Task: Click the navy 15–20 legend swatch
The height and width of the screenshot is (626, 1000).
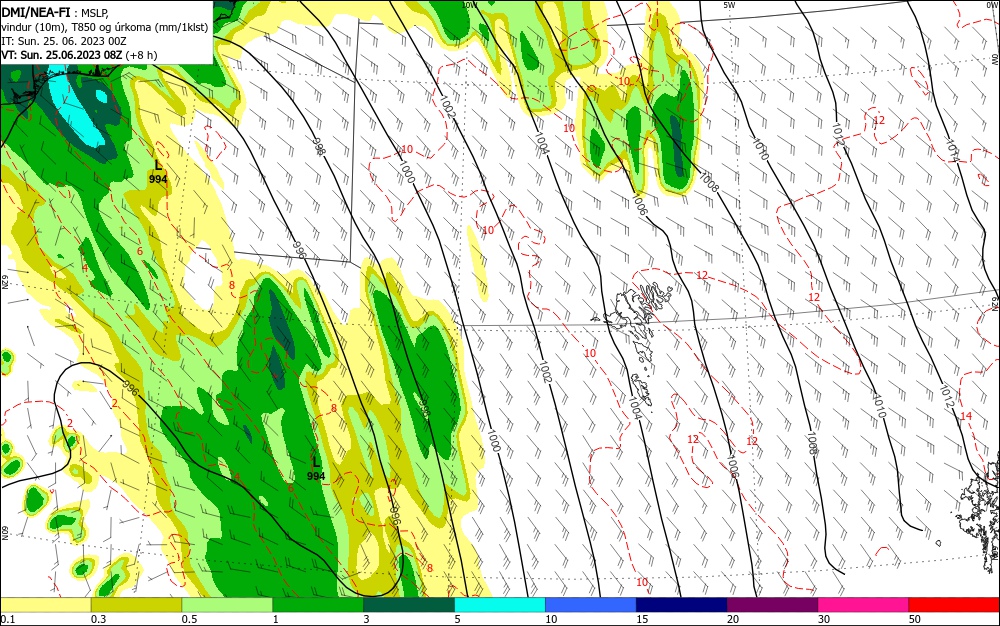Action: pyautogui.click(x=682, y=605)
